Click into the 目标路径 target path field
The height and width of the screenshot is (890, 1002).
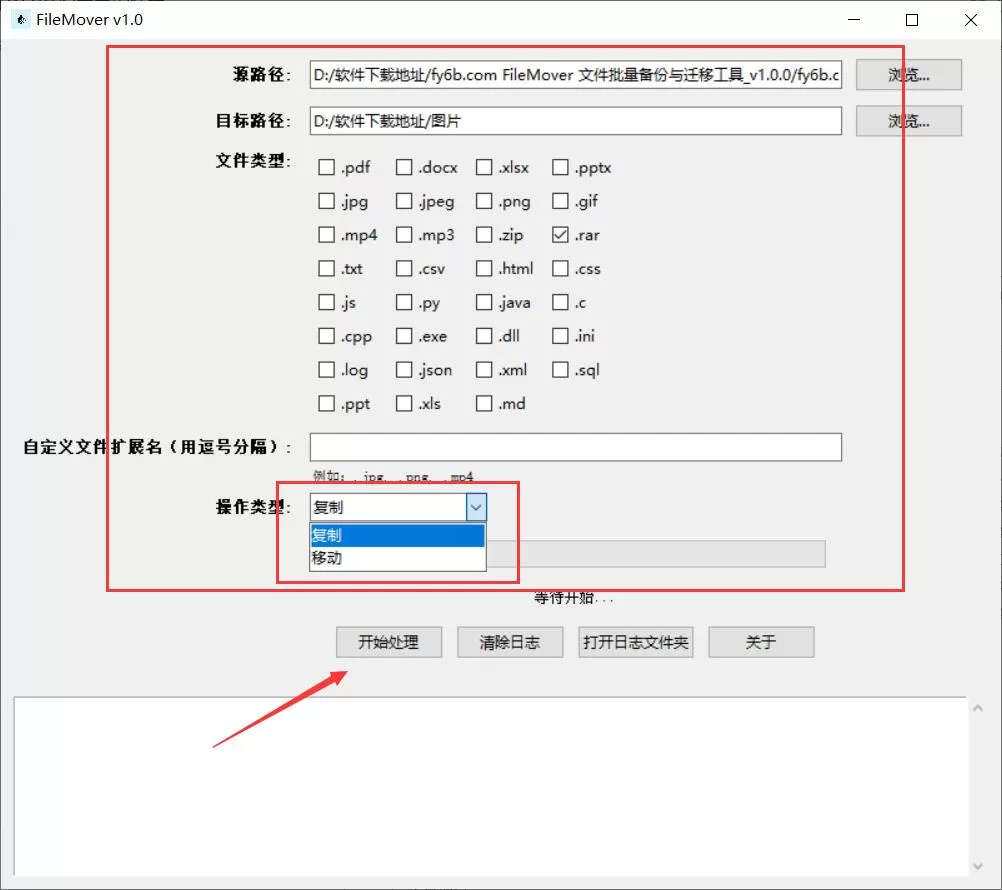(x=576, y=121)
